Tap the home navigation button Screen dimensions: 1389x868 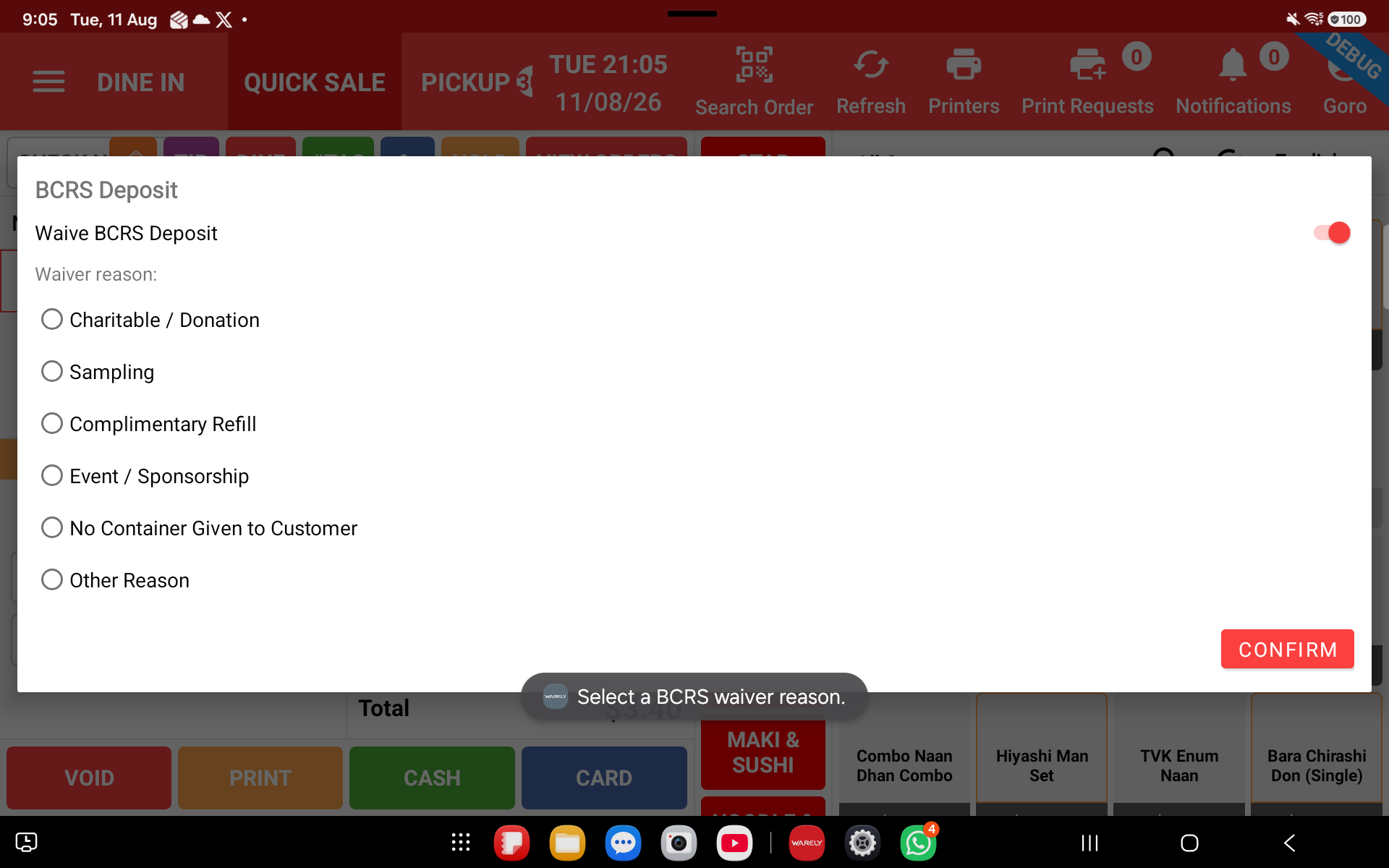coord(1189,843)
